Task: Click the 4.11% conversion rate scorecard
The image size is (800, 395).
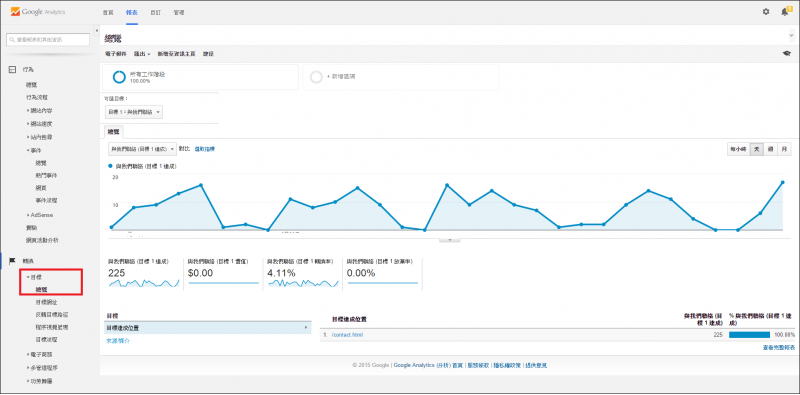Action: pos(303,274)
